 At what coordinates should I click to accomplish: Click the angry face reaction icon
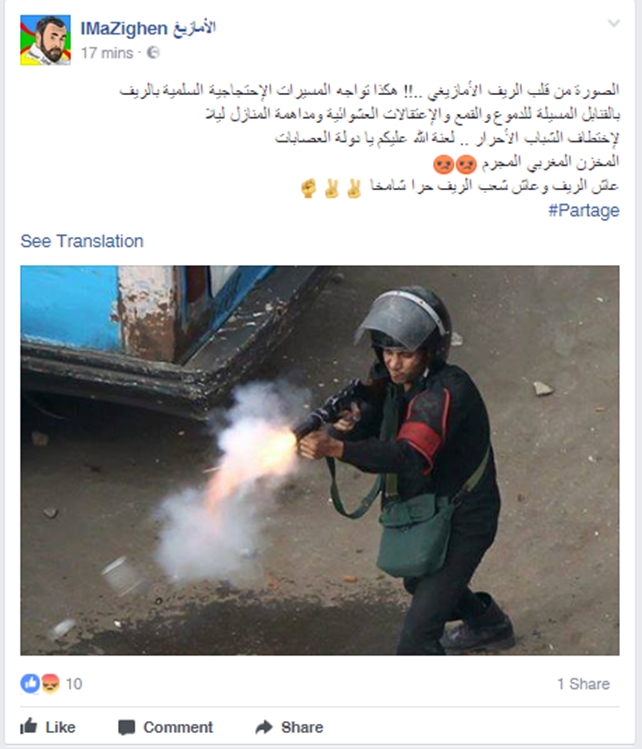click(50, 684)
